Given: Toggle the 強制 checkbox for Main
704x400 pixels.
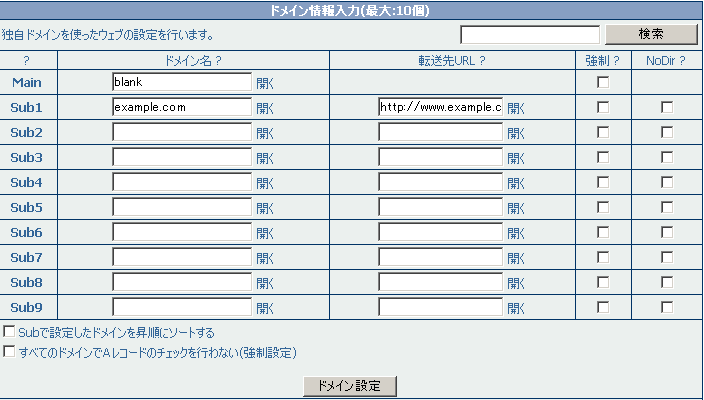Looking at the screenshot, I should pyautogui.click(x=603, y=82).
